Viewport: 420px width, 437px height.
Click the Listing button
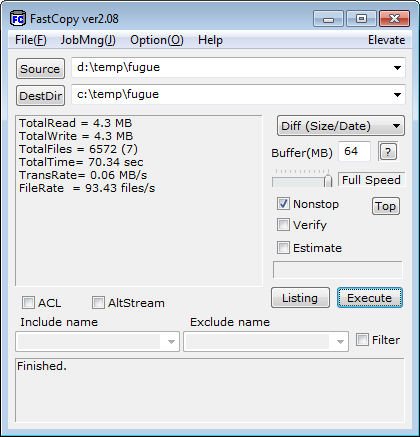coord(300,298)
